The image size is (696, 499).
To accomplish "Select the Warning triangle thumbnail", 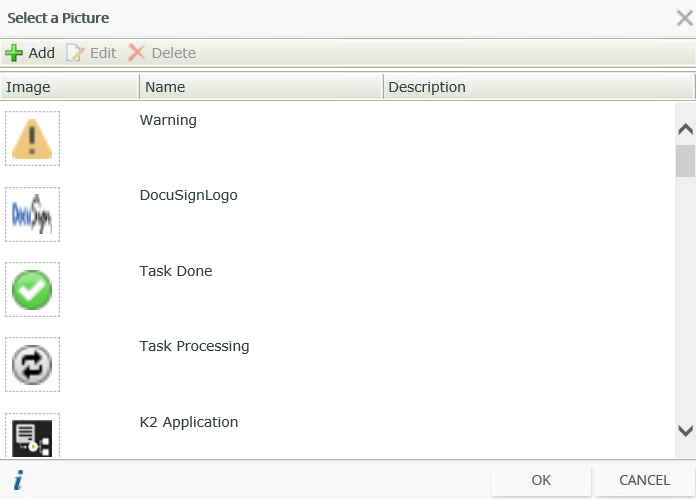I will 32,139.
